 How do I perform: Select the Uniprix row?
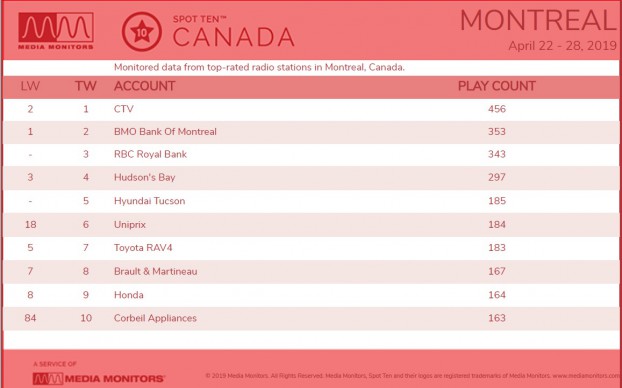click(311, 225)
